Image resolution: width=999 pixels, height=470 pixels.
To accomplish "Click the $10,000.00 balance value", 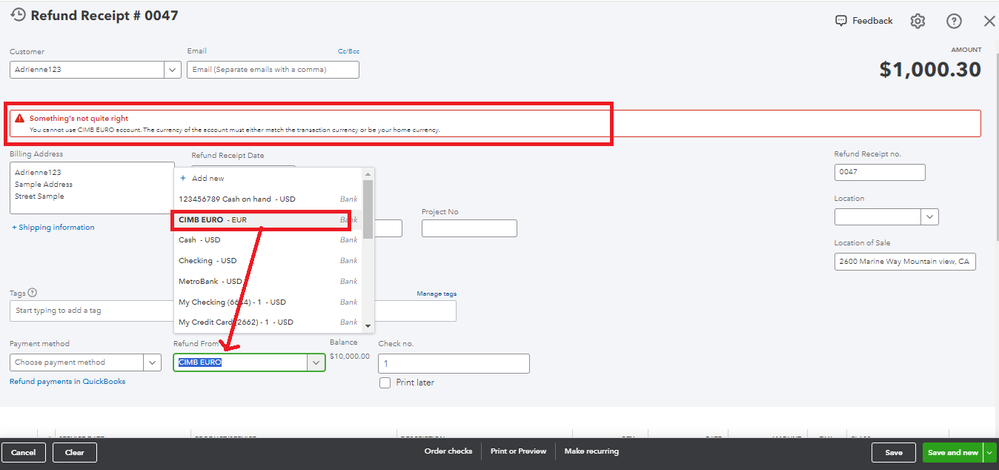I will click(350, 356).
